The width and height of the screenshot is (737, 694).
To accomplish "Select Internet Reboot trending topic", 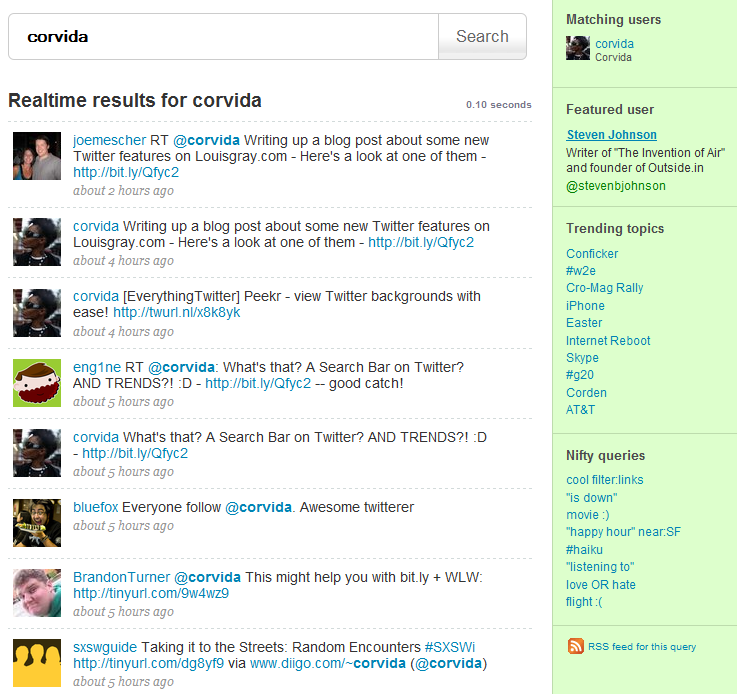I will pos(608,341).
